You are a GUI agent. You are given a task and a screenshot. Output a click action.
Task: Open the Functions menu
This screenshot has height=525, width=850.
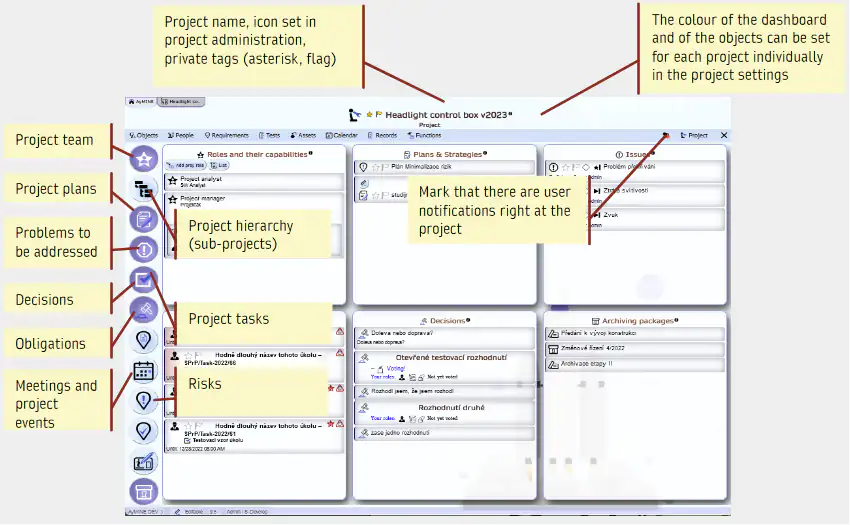[x=424, y=136]
